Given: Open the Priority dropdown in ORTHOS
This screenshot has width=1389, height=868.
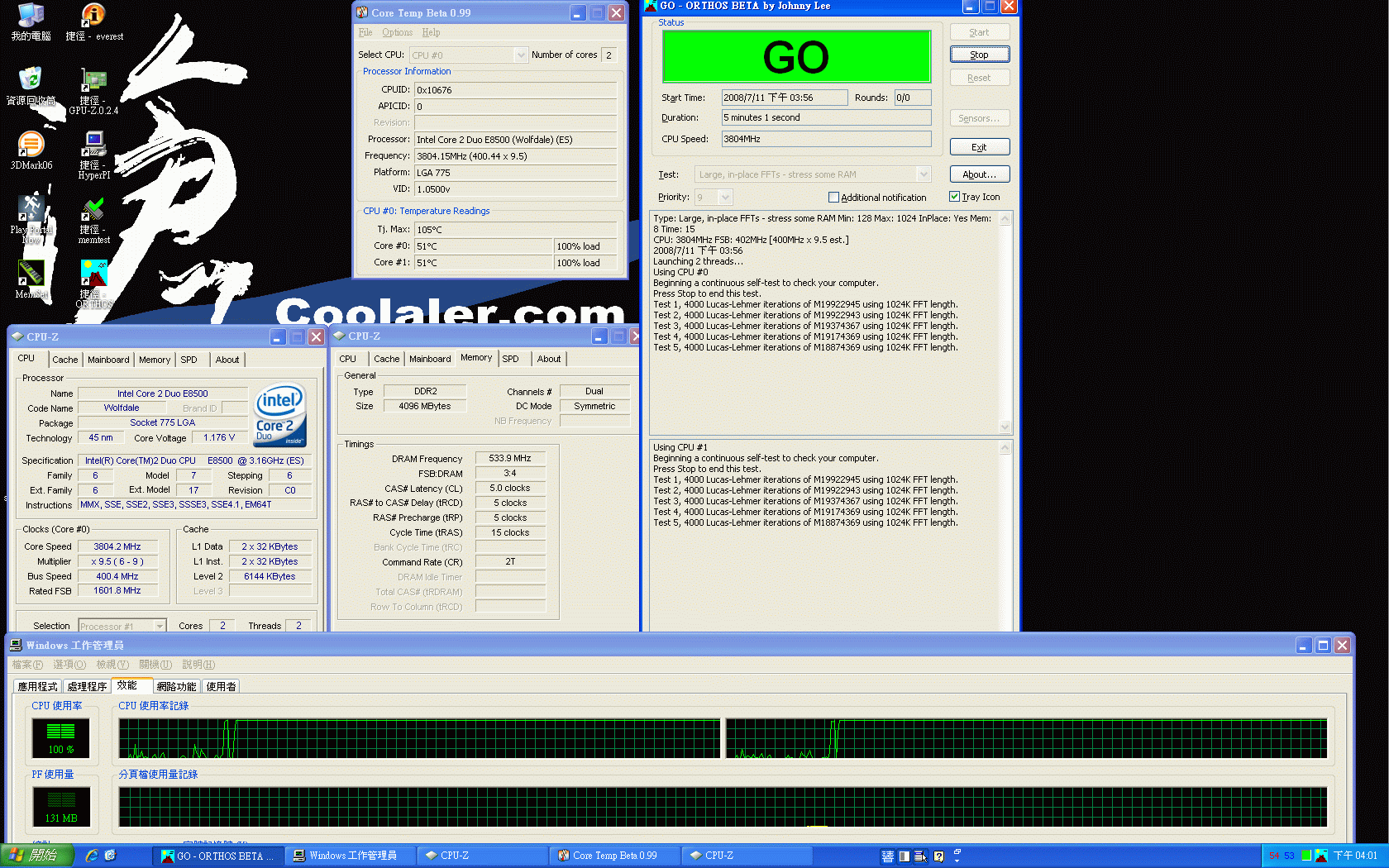Looking at the screenshot, I should (725, 197).
